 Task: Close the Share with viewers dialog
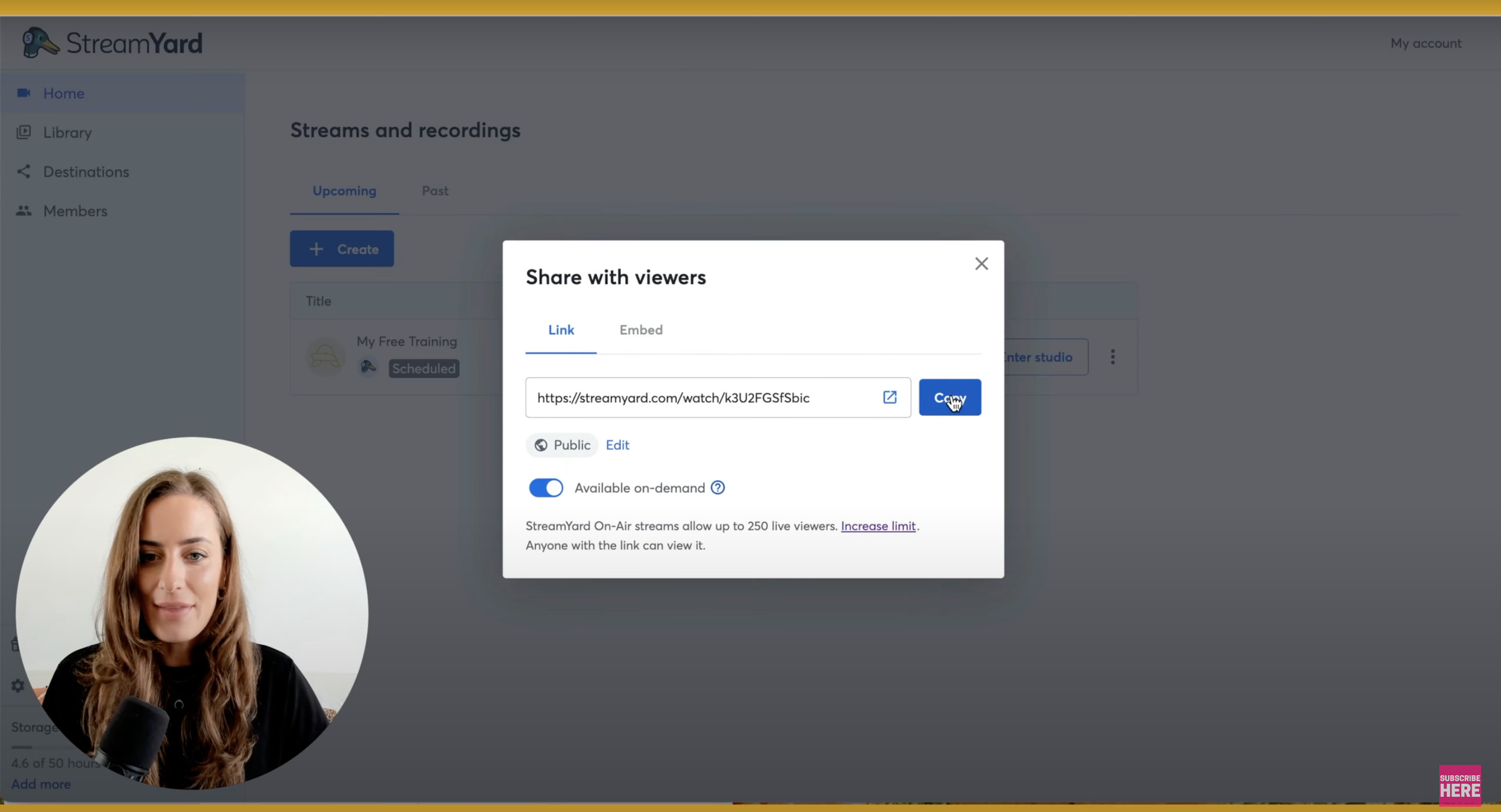click(981, 263)
